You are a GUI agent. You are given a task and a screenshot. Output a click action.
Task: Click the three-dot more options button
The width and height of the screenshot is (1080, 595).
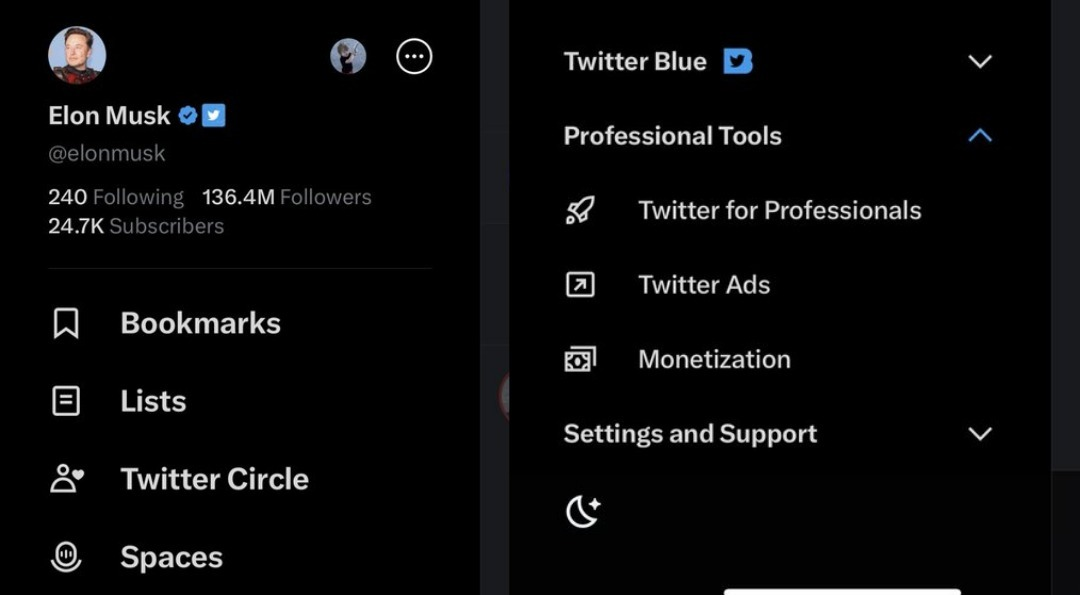(x=414, y=56)
